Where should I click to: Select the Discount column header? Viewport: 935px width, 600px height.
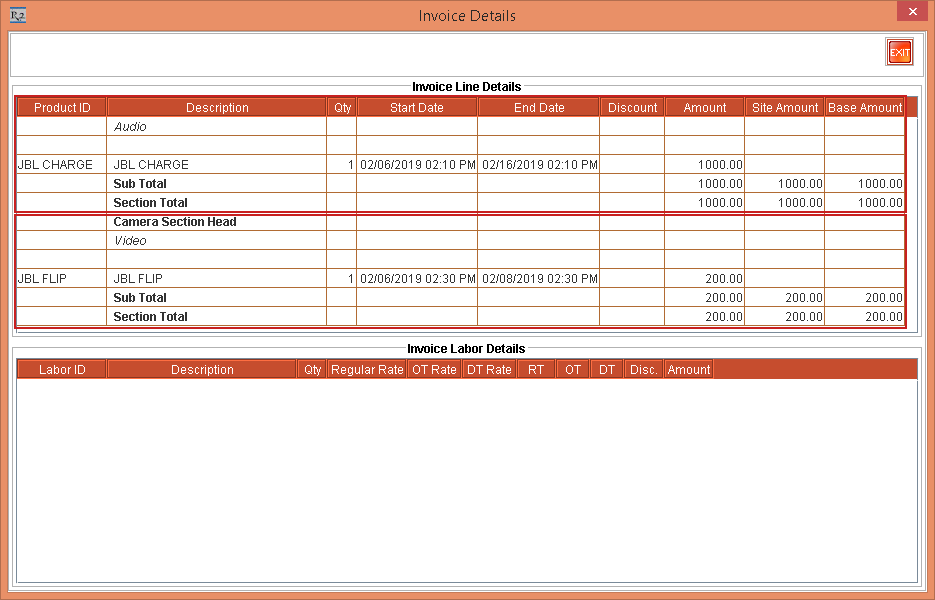click(x=632, y=108)
